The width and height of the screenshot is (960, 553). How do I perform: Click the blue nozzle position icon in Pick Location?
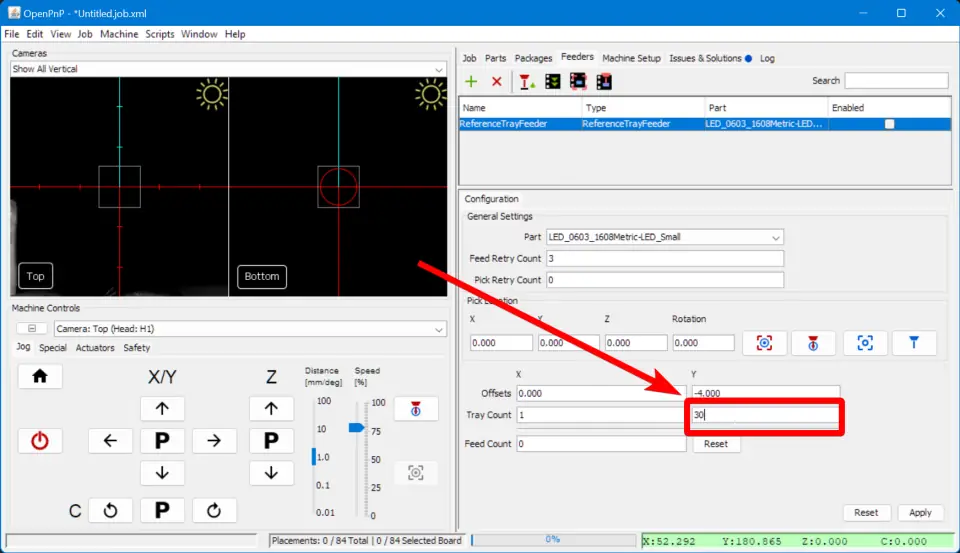[914, 343]
